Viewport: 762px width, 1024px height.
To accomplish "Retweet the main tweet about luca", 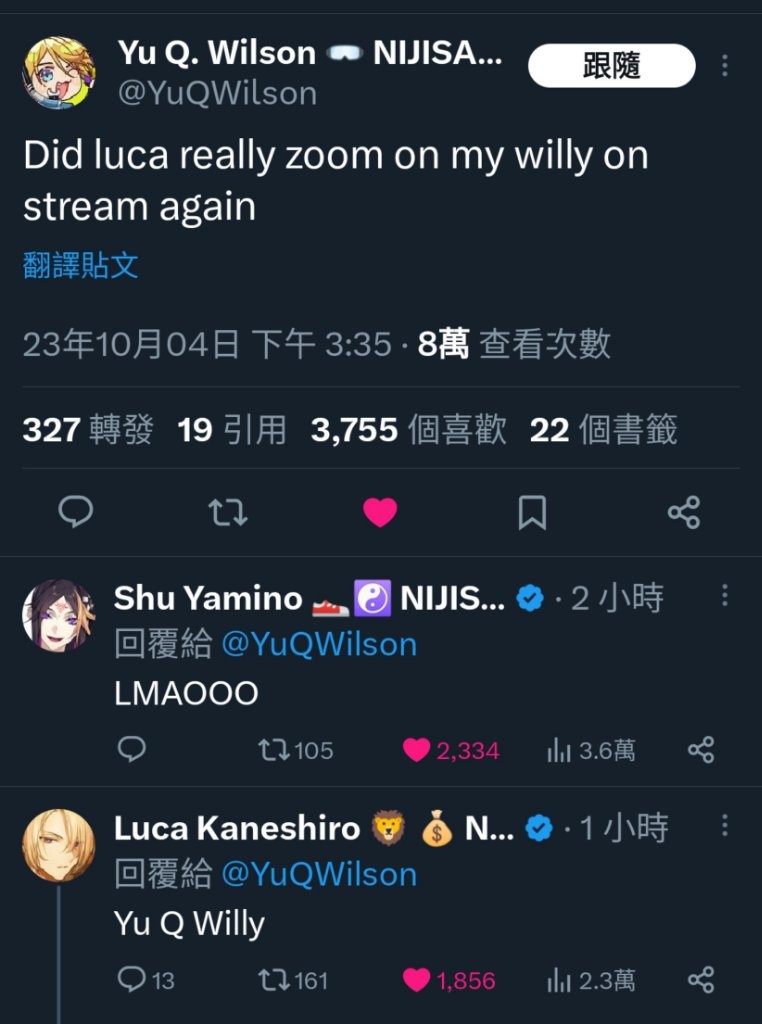I will click(x=228, y=512).
